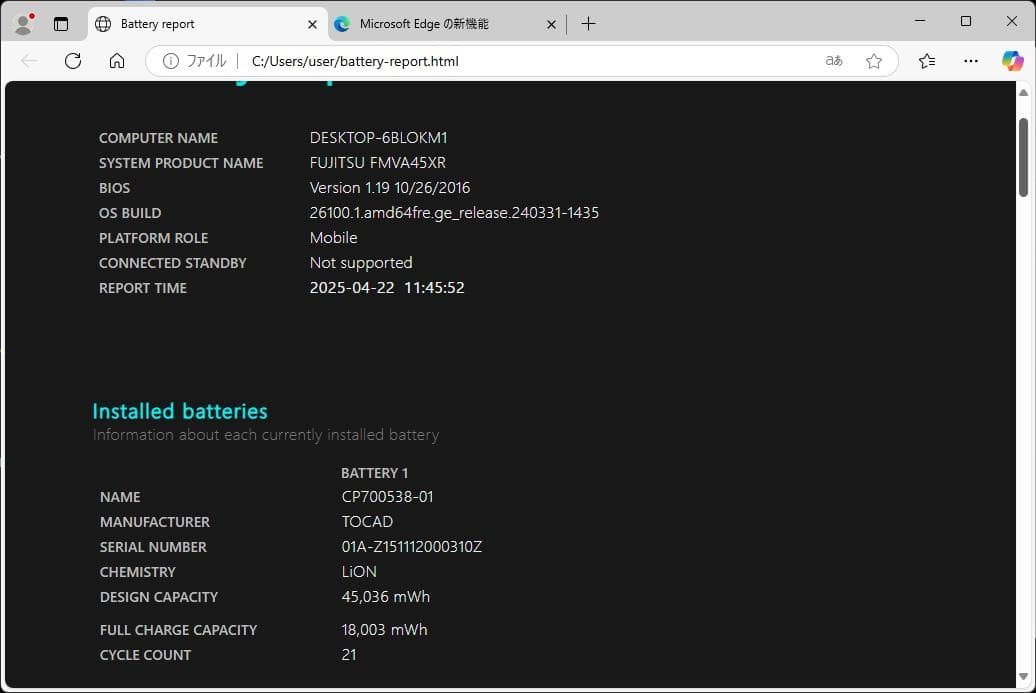Open a new tab with the plus button

pyautogui.click(x=588, y=23)
